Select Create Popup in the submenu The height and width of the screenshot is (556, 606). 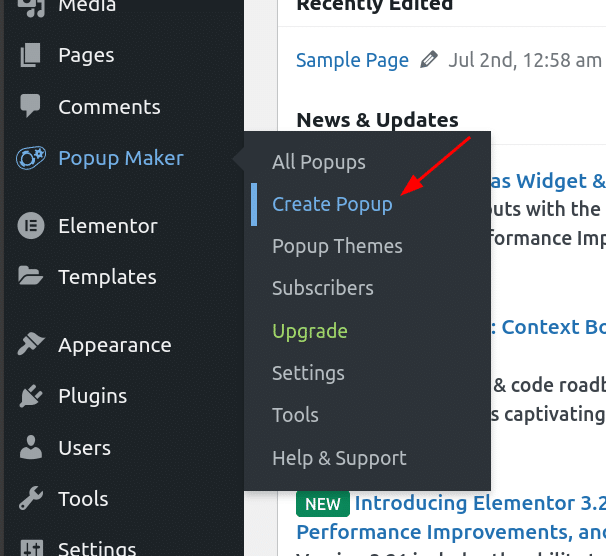pyautogui.click(x=332, y=204)
